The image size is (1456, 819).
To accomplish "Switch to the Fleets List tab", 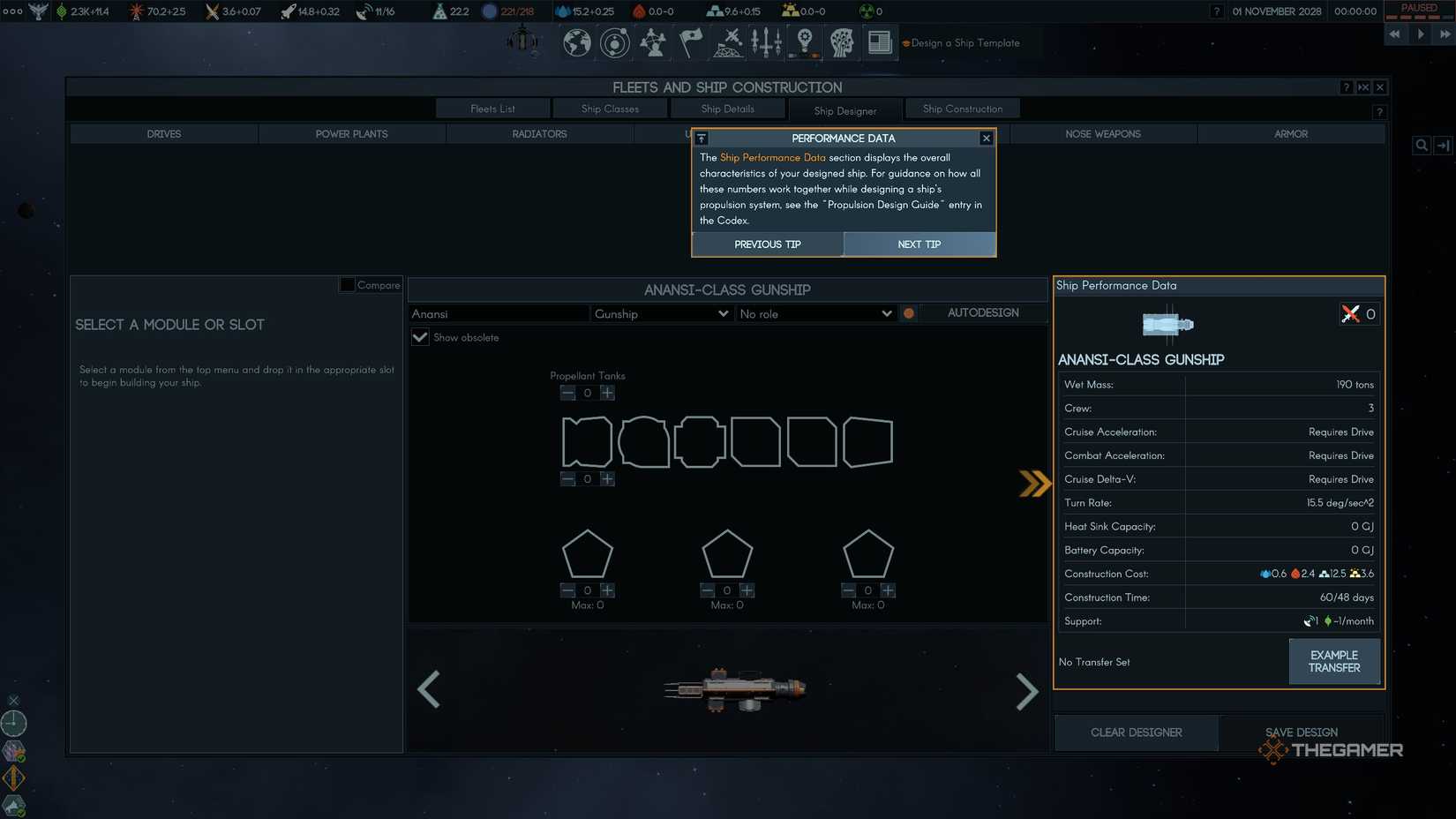I will click(492, 108).
